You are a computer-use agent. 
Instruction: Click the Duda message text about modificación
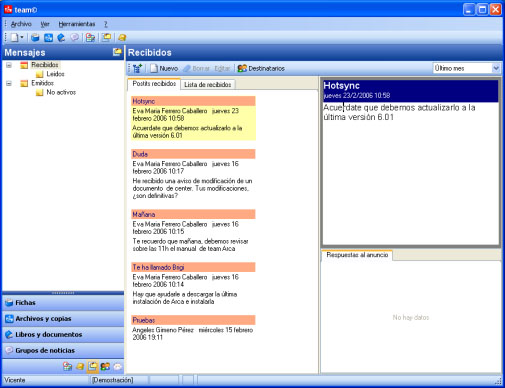pos(192,188)
